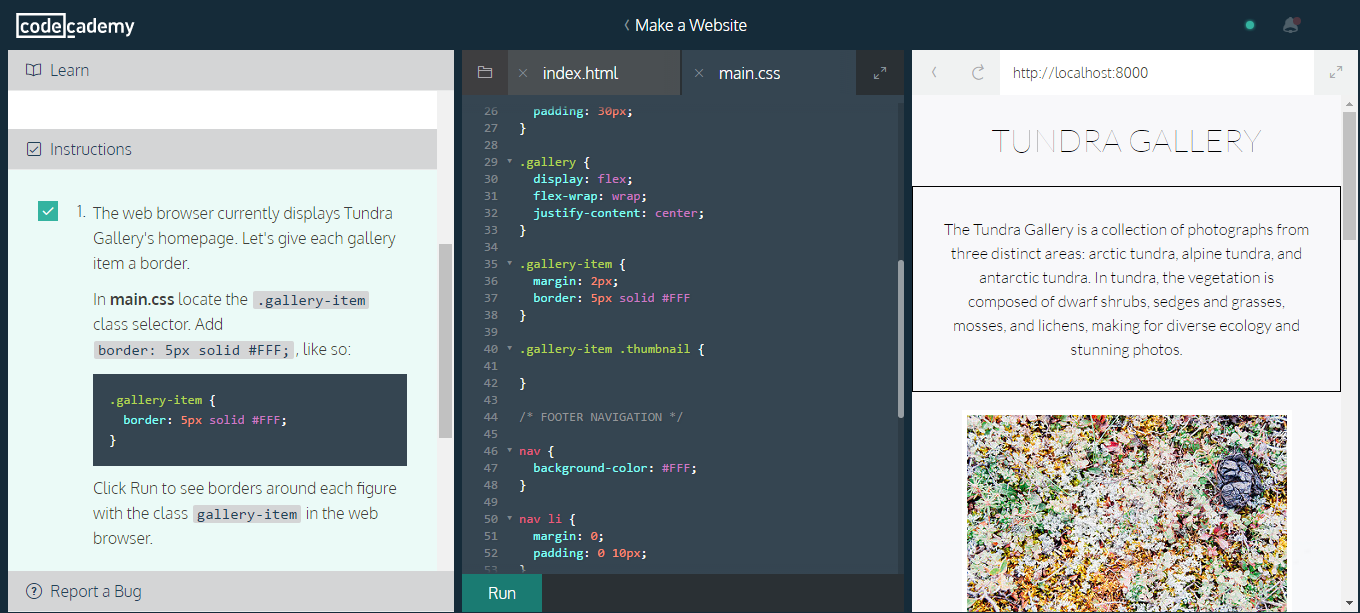Viewport: 1360px width, 613px height.
Task: Collapse the .gallery rule fold arrow
Action: click(x=509, y=162)
